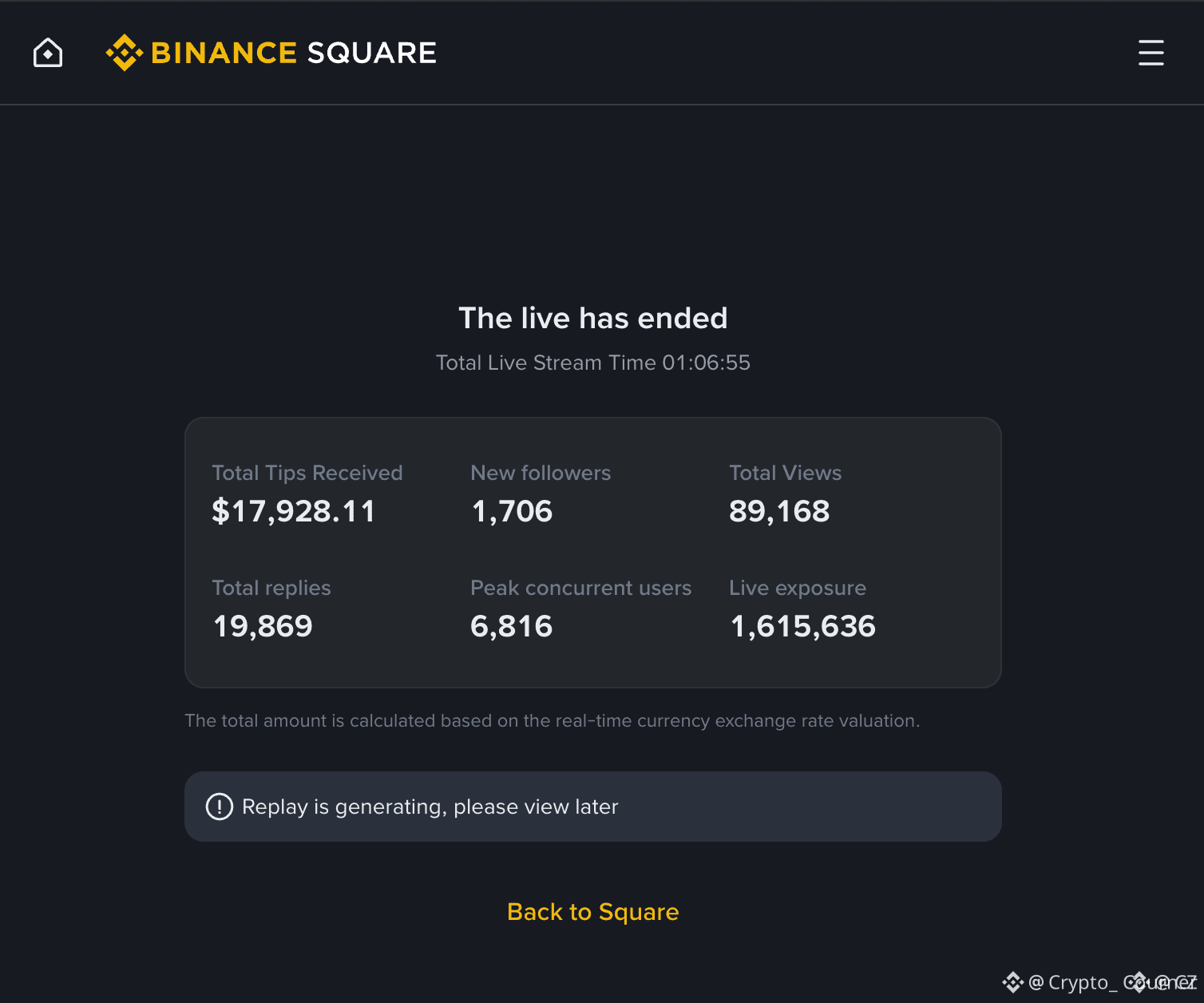The image size is (1204, 1003).
Task: Open the hamburger menu
Action: pyautogui.click(x=1151, y=53)
